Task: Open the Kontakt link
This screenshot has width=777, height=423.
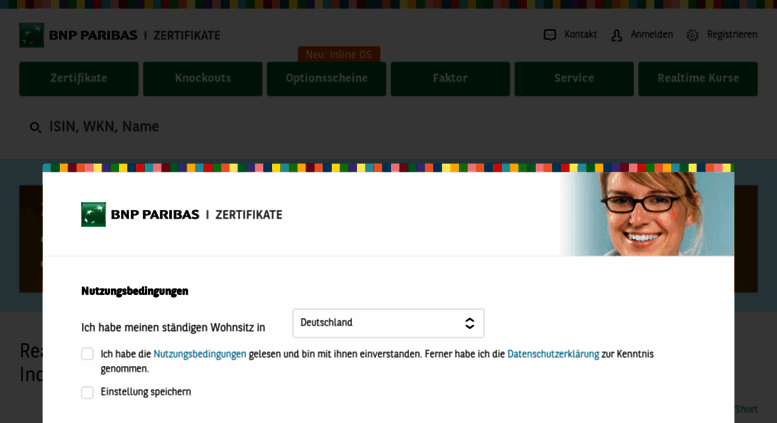Action: pyautogui.click(x=580, y=35)
